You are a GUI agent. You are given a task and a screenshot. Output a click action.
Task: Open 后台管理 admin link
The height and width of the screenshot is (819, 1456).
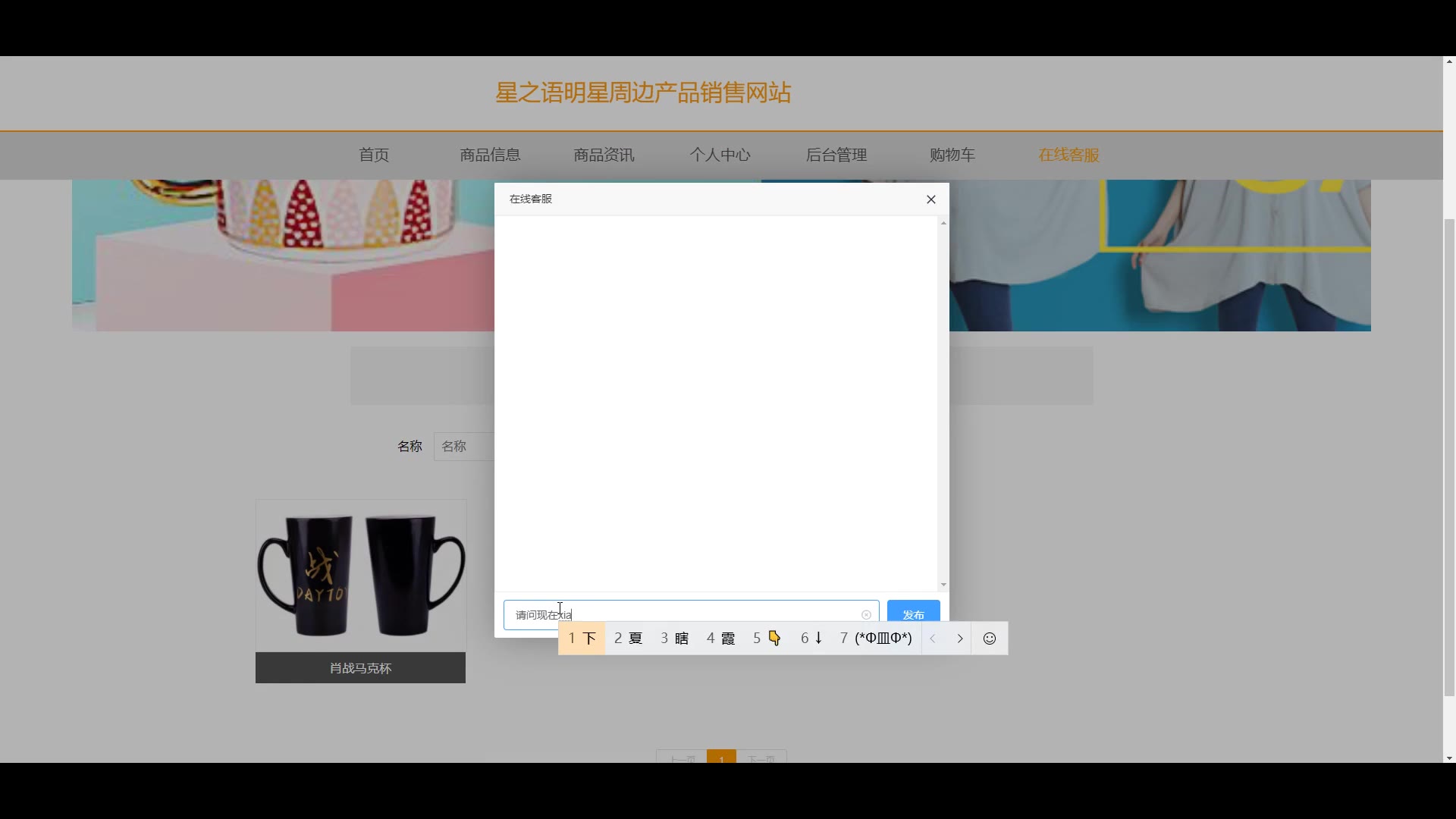836,155
